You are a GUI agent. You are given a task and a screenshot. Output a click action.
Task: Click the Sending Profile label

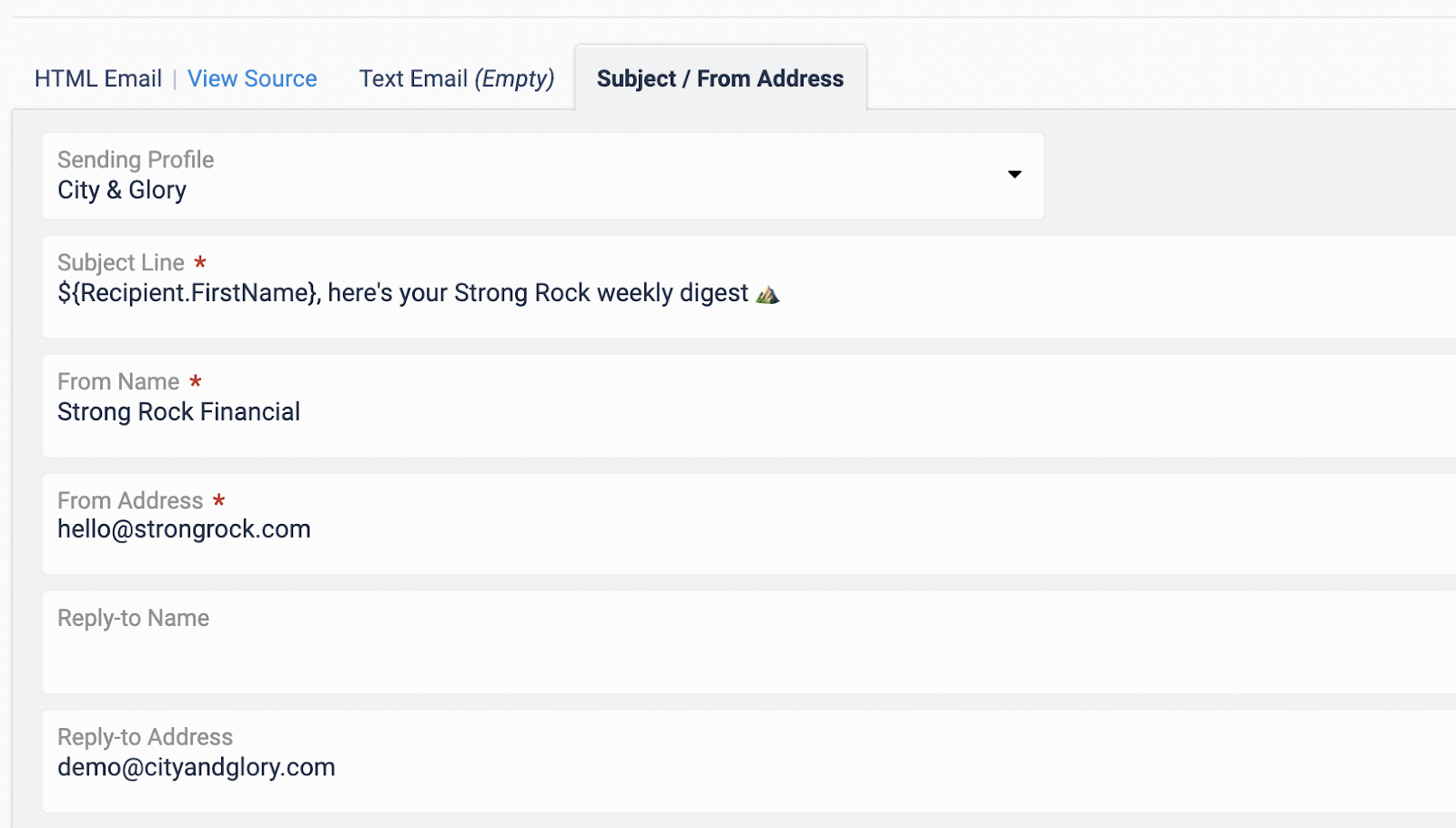click(136, 160)
